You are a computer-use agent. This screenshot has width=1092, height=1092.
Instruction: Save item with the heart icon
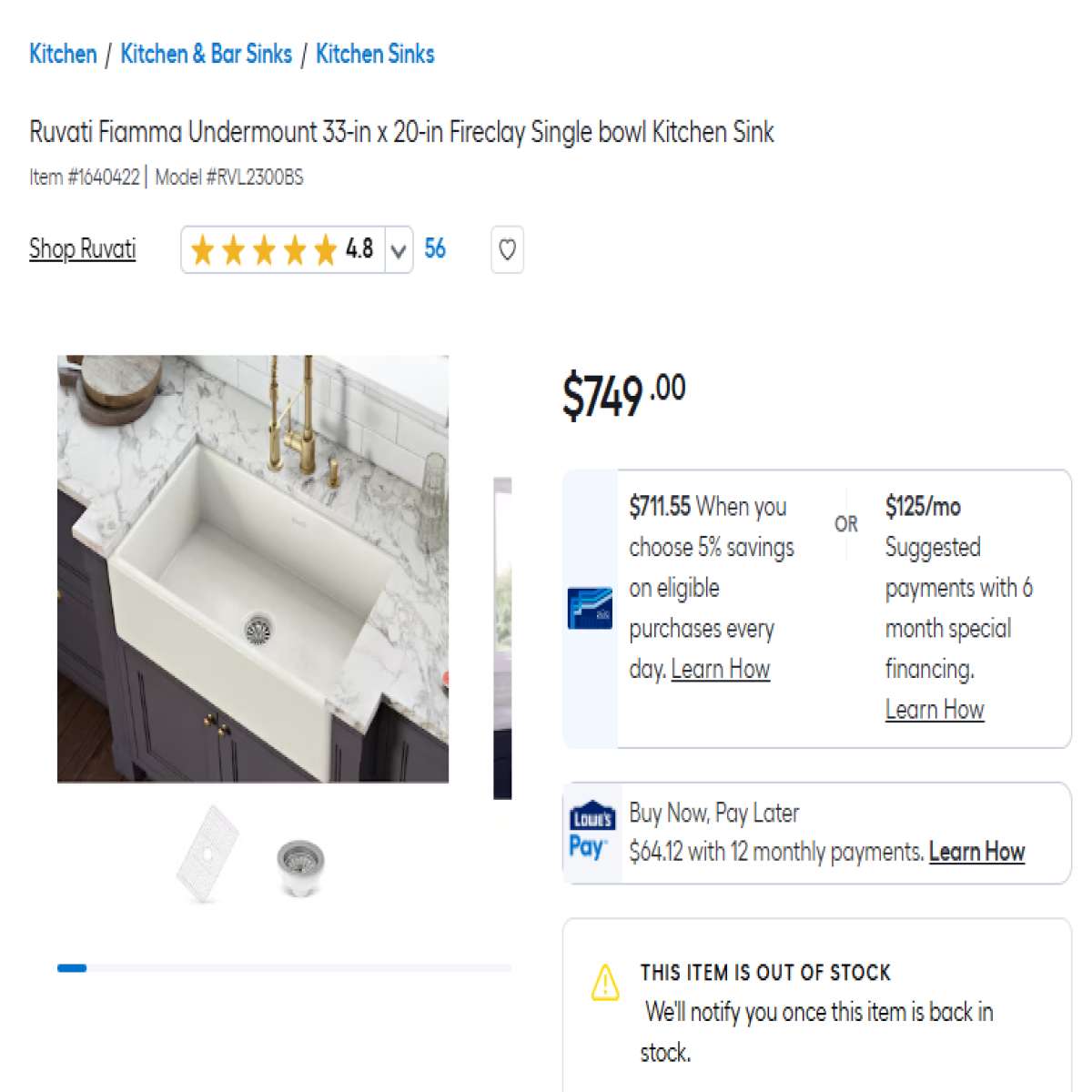coord(507,249)
